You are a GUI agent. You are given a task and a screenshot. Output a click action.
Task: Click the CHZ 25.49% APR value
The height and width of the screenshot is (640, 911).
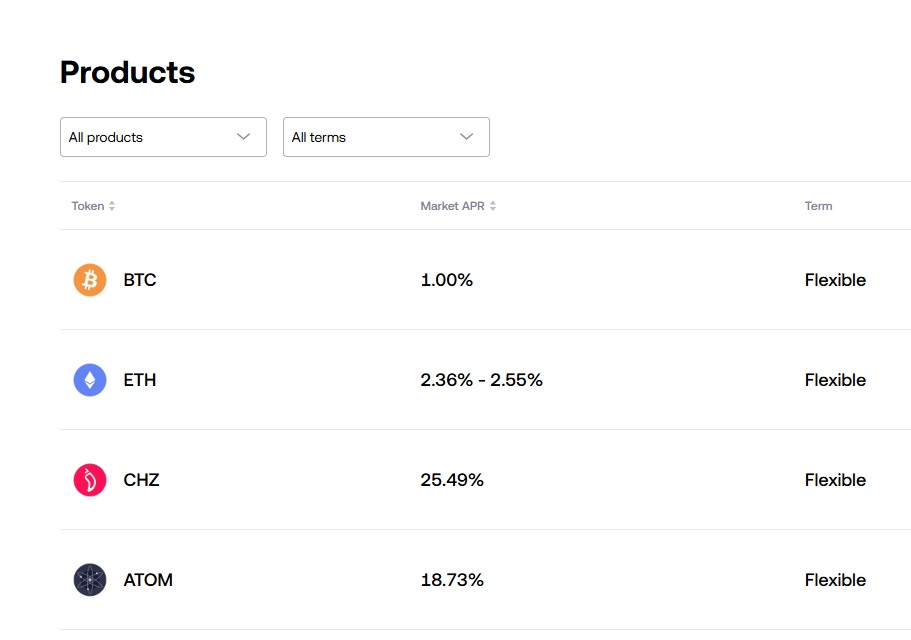452,480
